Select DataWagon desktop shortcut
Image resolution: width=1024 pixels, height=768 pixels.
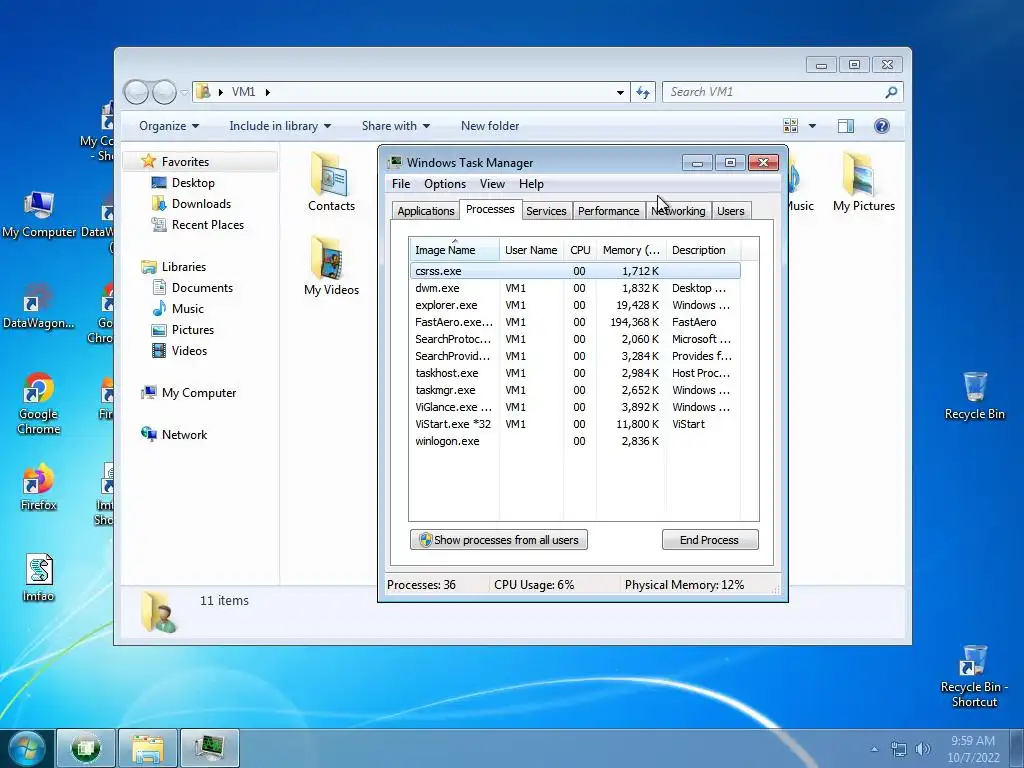(39, 306)
